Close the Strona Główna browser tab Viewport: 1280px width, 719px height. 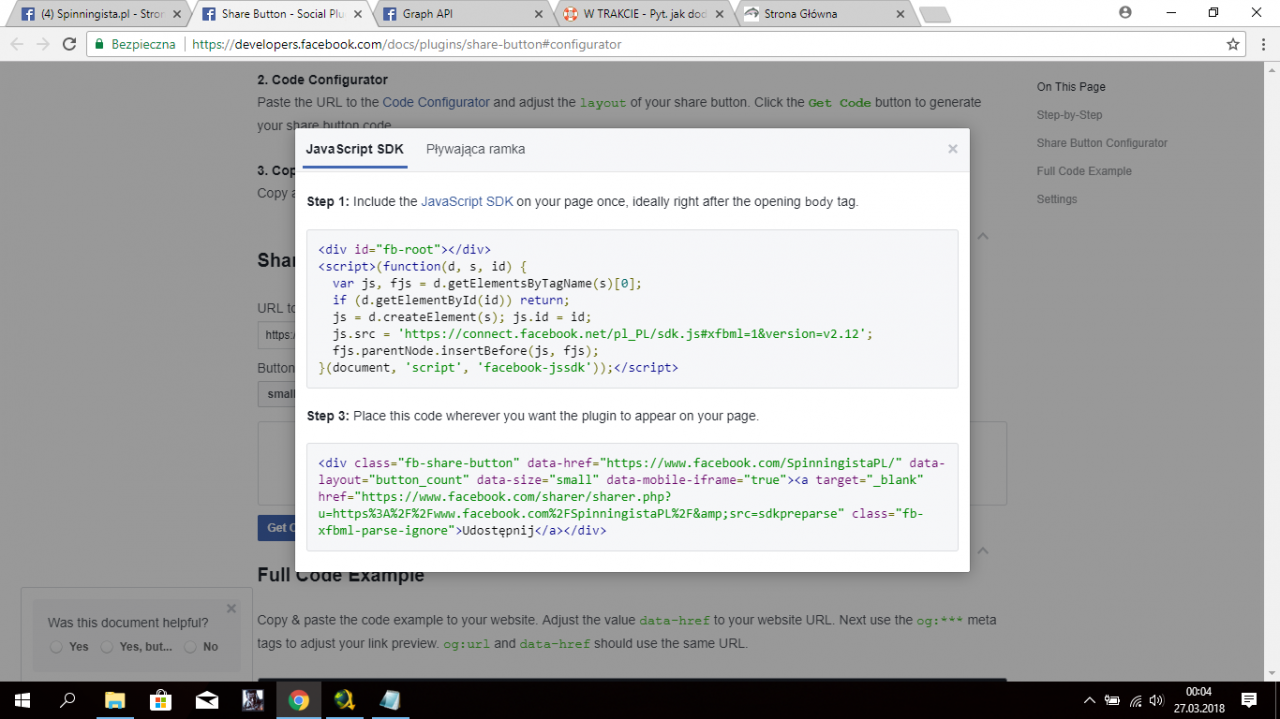tap(900, 14)
